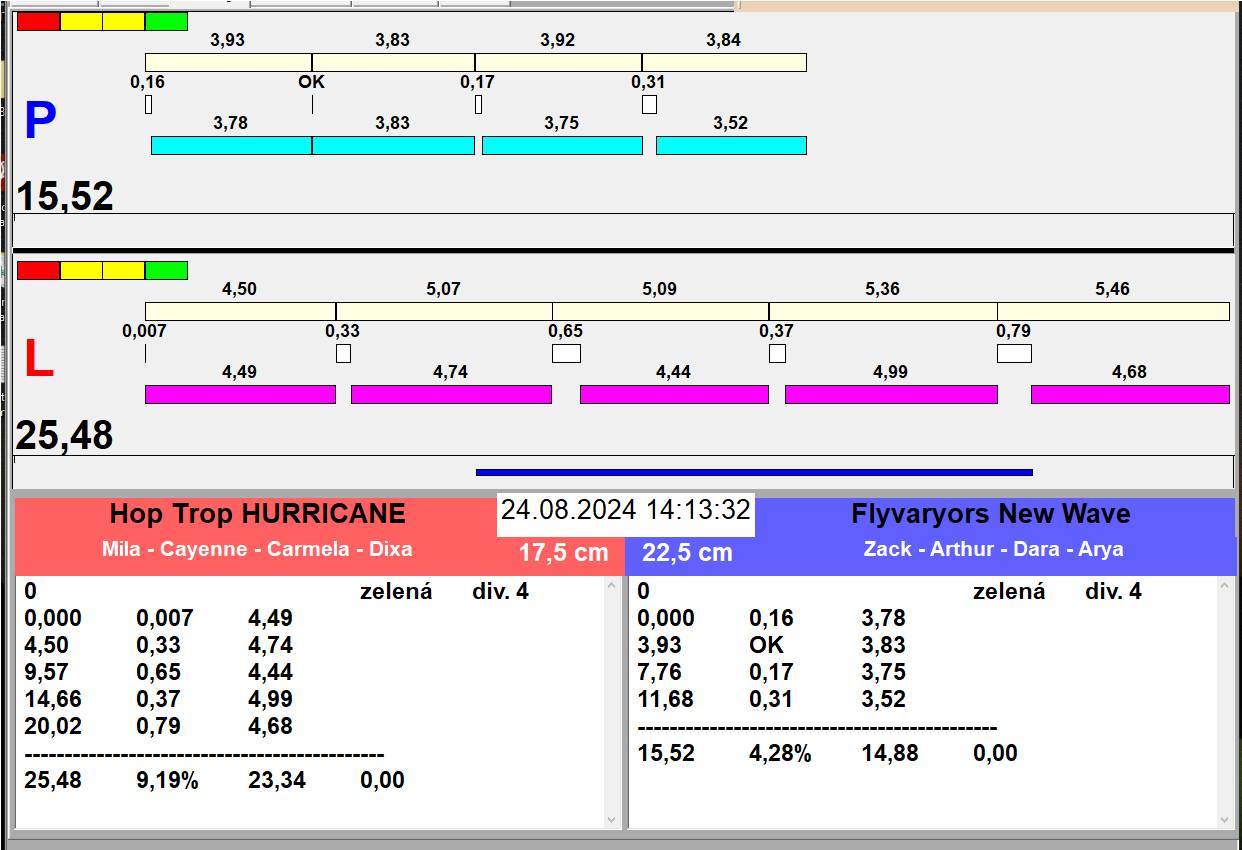The image size is (1242, 850).
Task: Click the first yellow light in lane P
Action: [x=81, y=21]
